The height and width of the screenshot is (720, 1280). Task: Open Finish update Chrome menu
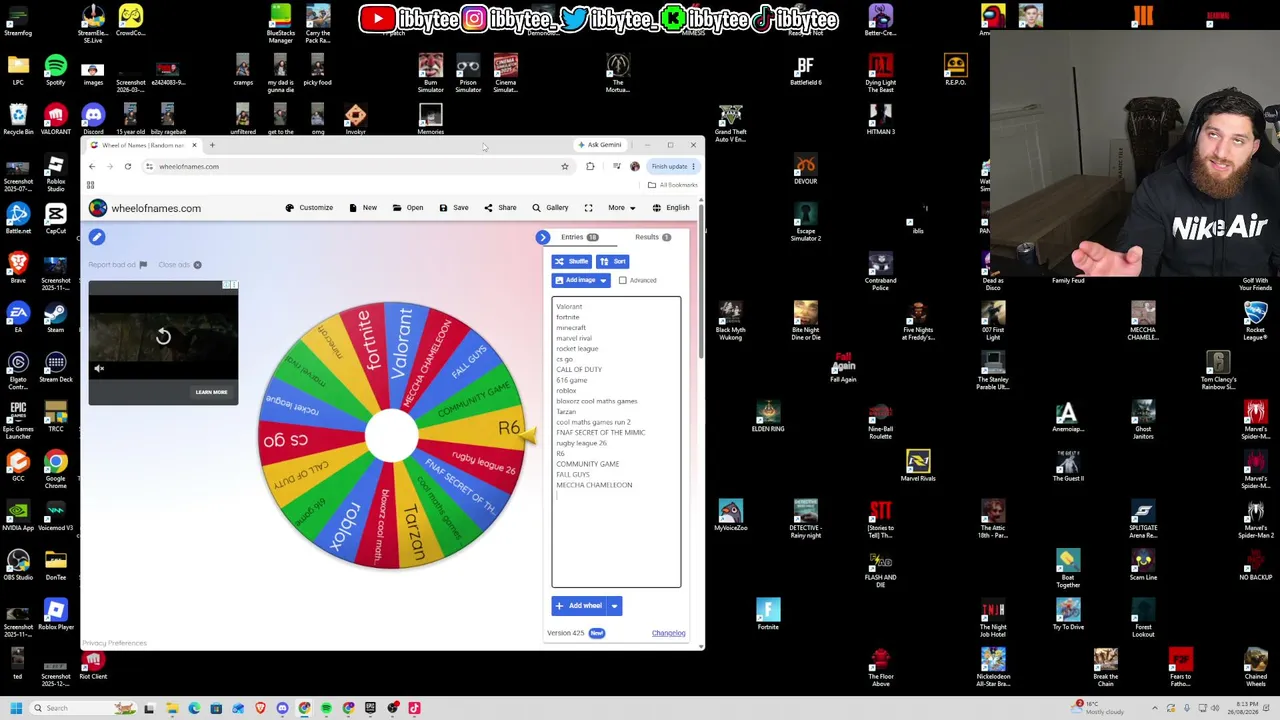tap(673, 167)
